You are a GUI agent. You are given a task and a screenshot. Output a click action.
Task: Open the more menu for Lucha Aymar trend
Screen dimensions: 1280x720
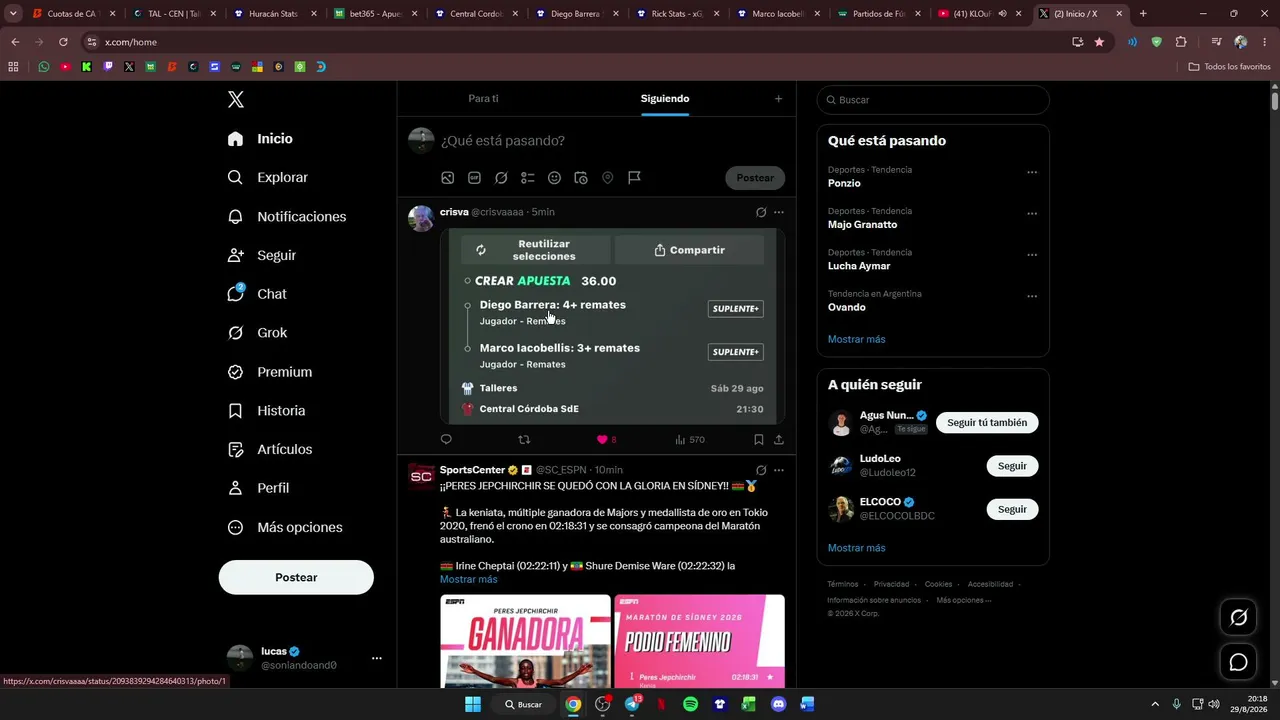1032,254
